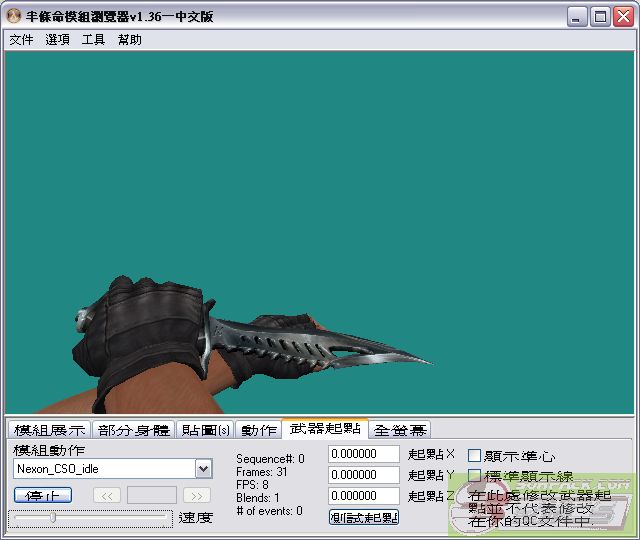This screenshot has height=540, width=640.
Task: Select the 武器起點 tab
Action: (x=325, y=429)
